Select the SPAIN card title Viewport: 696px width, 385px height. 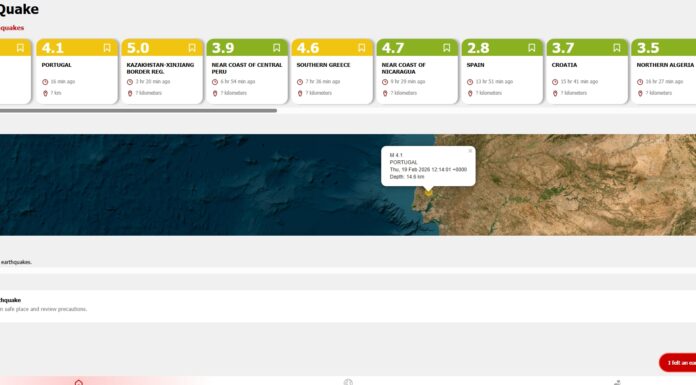tap(475, 65)
